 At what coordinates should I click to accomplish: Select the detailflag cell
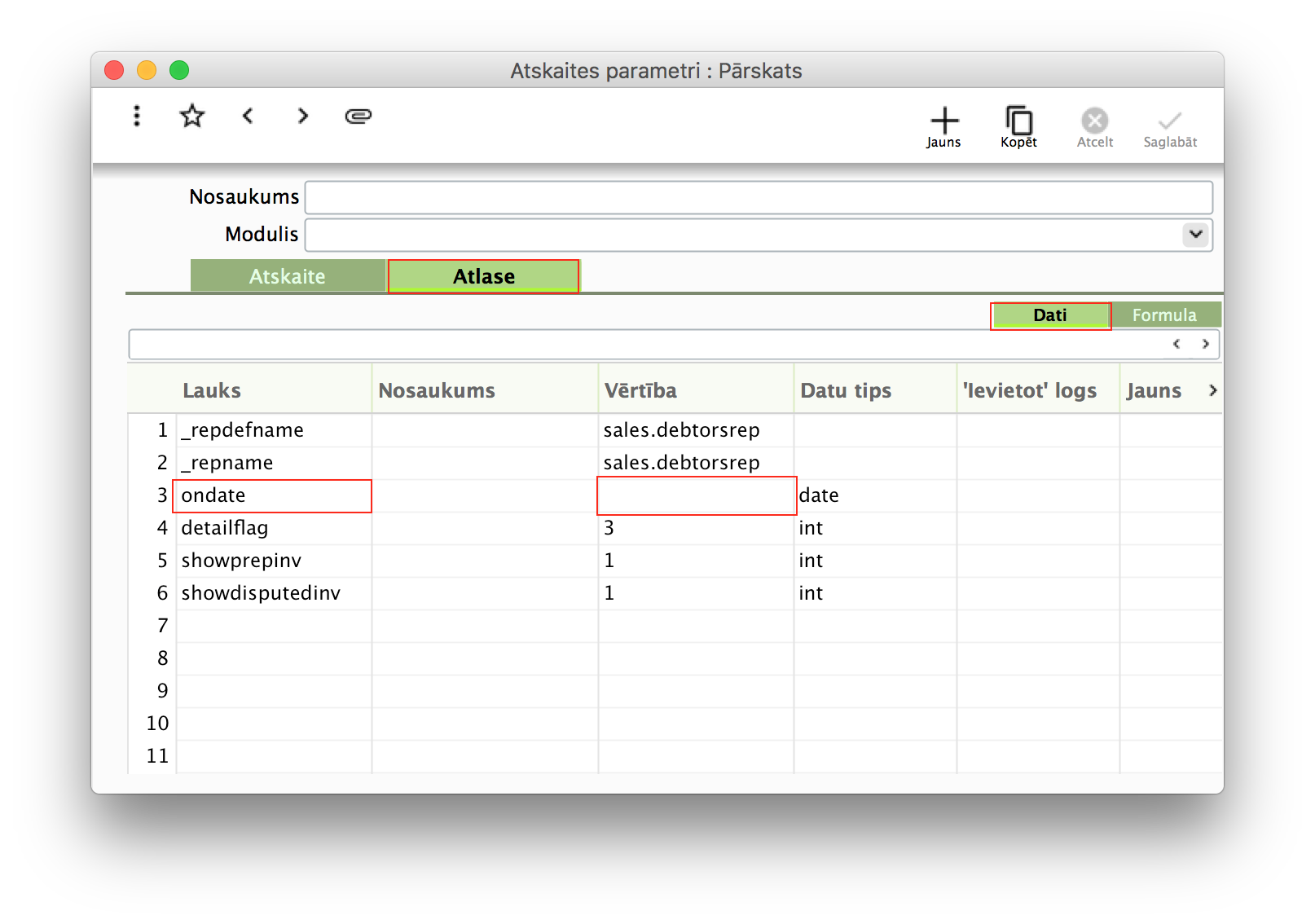point(274,528)
